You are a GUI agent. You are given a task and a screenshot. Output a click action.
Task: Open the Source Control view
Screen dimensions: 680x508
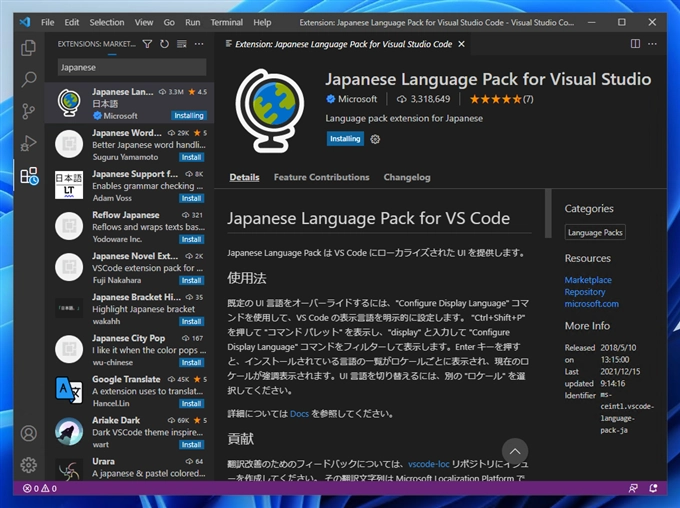[28, 112]
